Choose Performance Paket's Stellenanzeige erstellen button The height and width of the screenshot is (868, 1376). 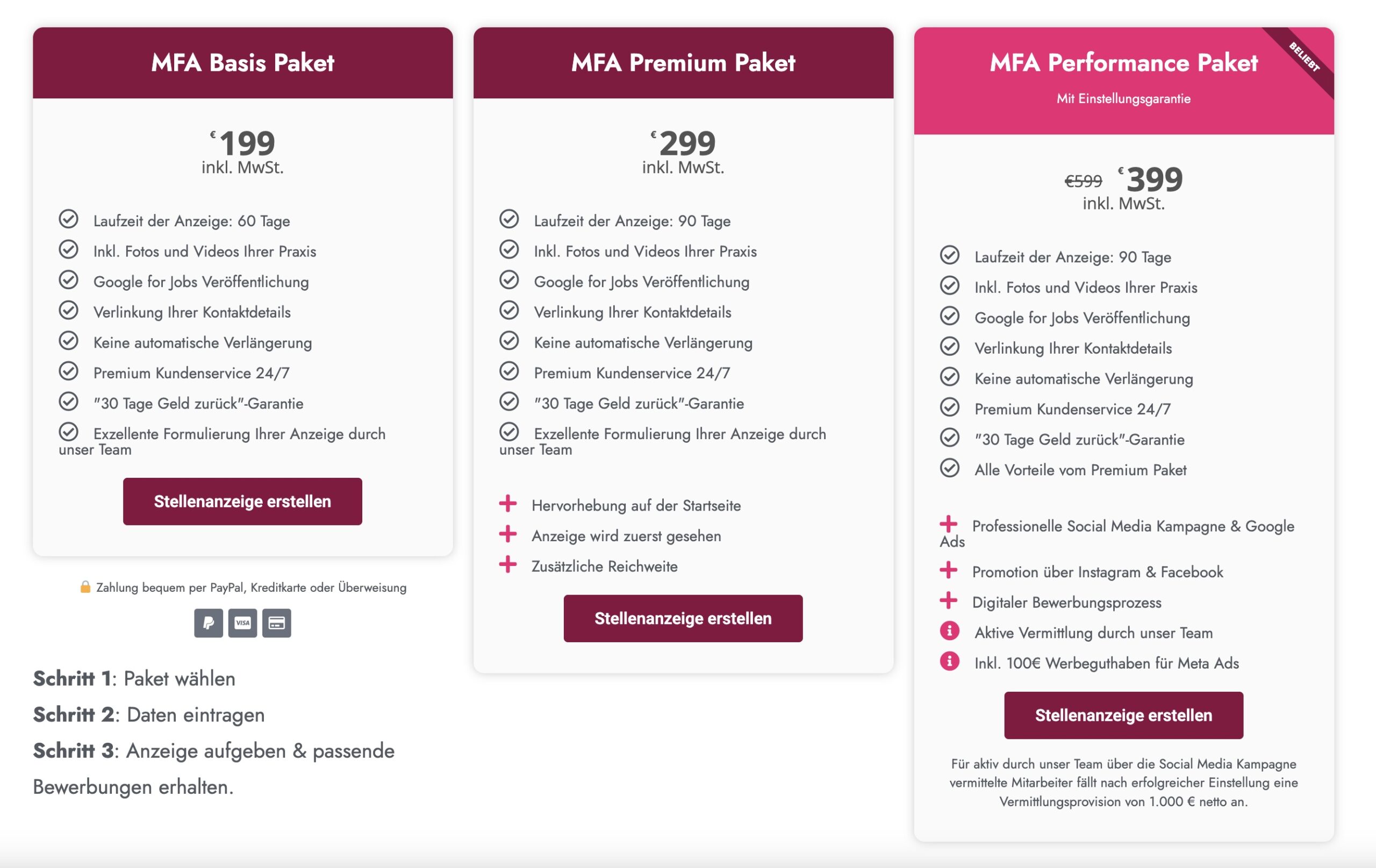(x=1123, y=715)
